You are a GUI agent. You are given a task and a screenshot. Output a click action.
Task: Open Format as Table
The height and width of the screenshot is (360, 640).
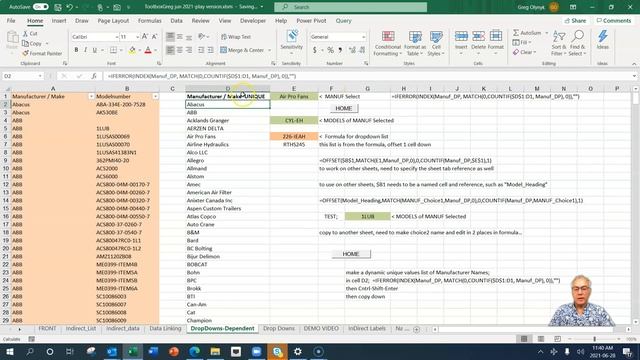pos(415,43)
